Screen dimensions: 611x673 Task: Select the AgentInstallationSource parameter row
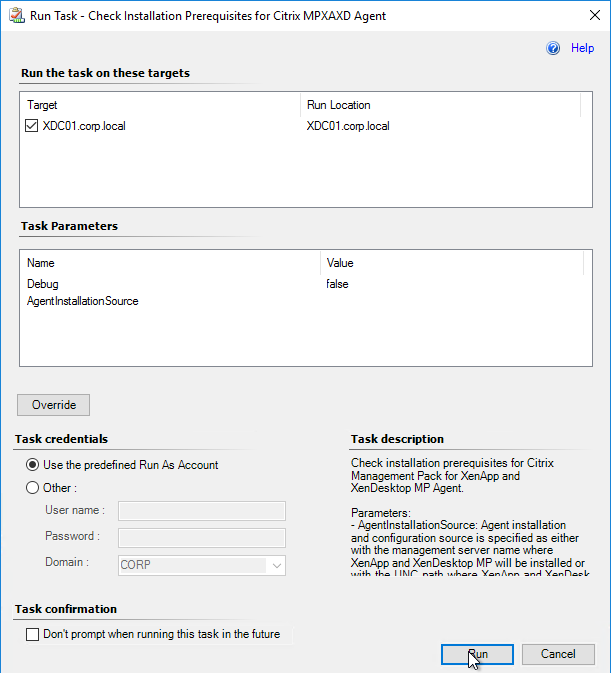tap(306, 301)
